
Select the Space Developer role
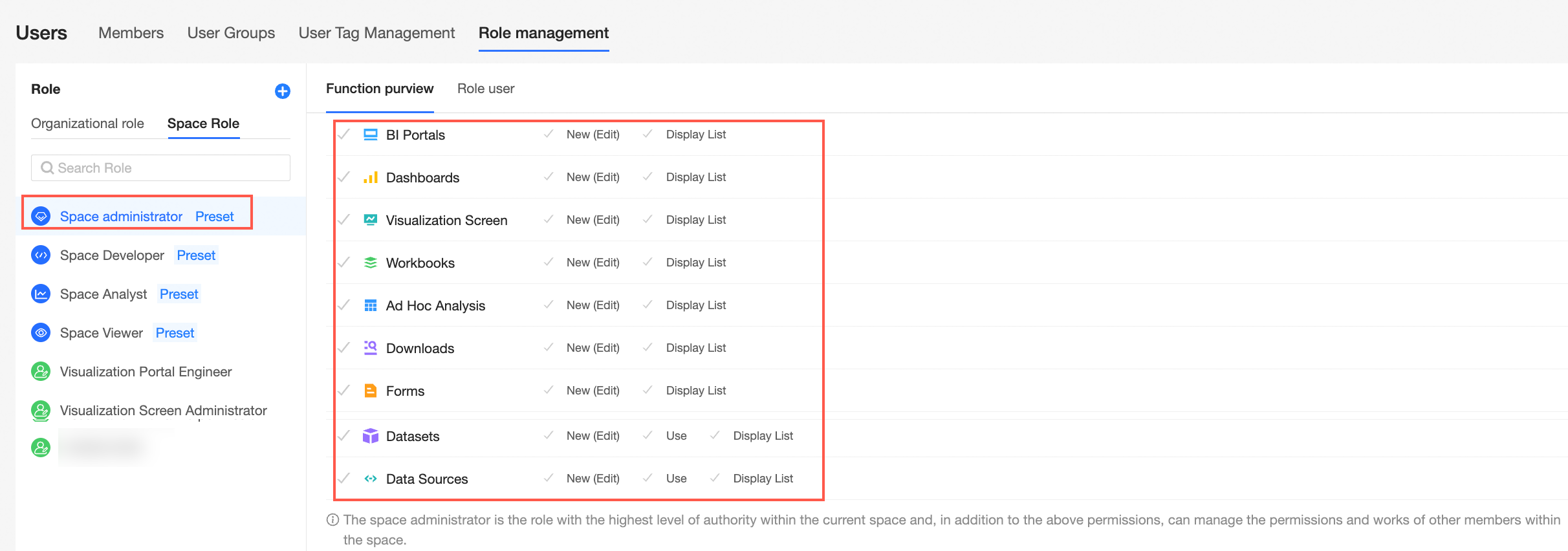(112, 255)
